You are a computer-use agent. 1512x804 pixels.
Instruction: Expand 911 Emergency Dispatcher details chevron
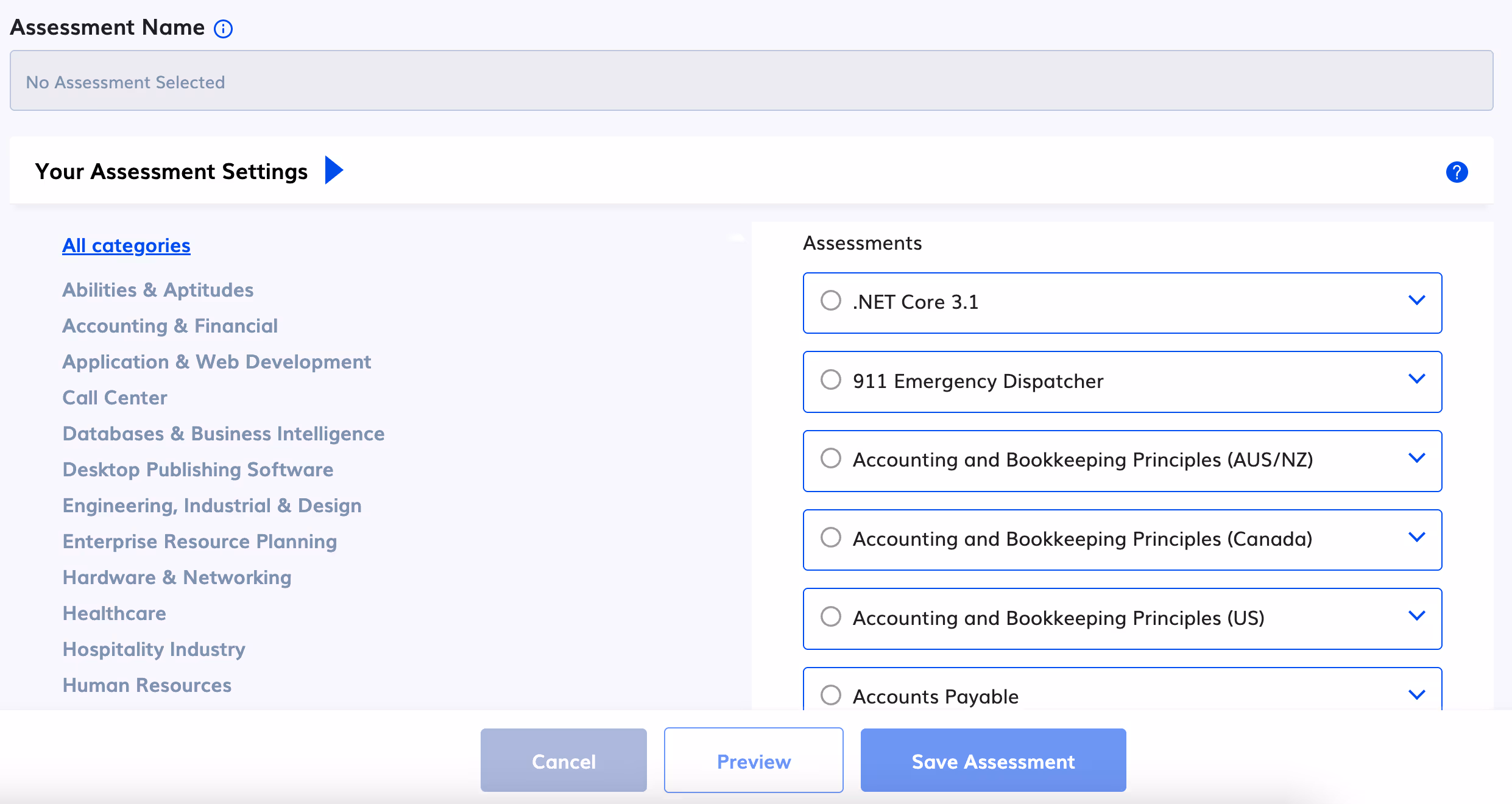pos(1417,379)
